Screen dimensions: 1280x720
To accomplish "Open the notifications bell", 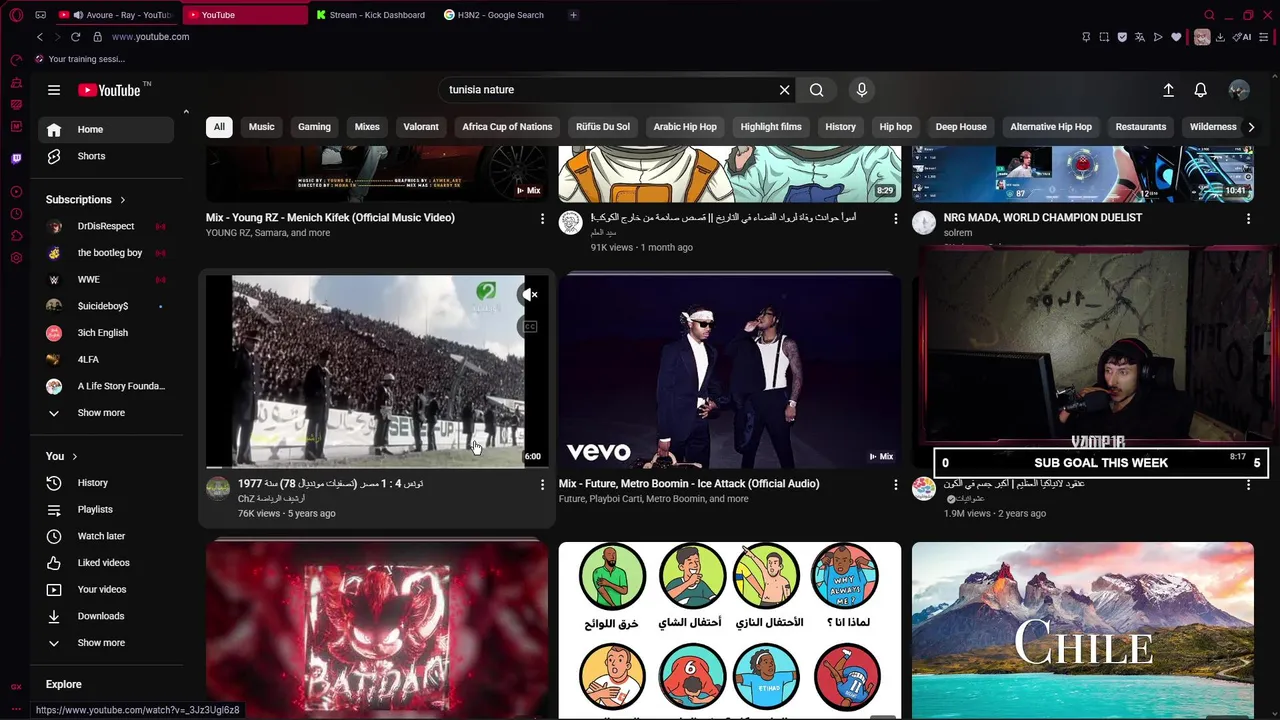I will 1201,90.
